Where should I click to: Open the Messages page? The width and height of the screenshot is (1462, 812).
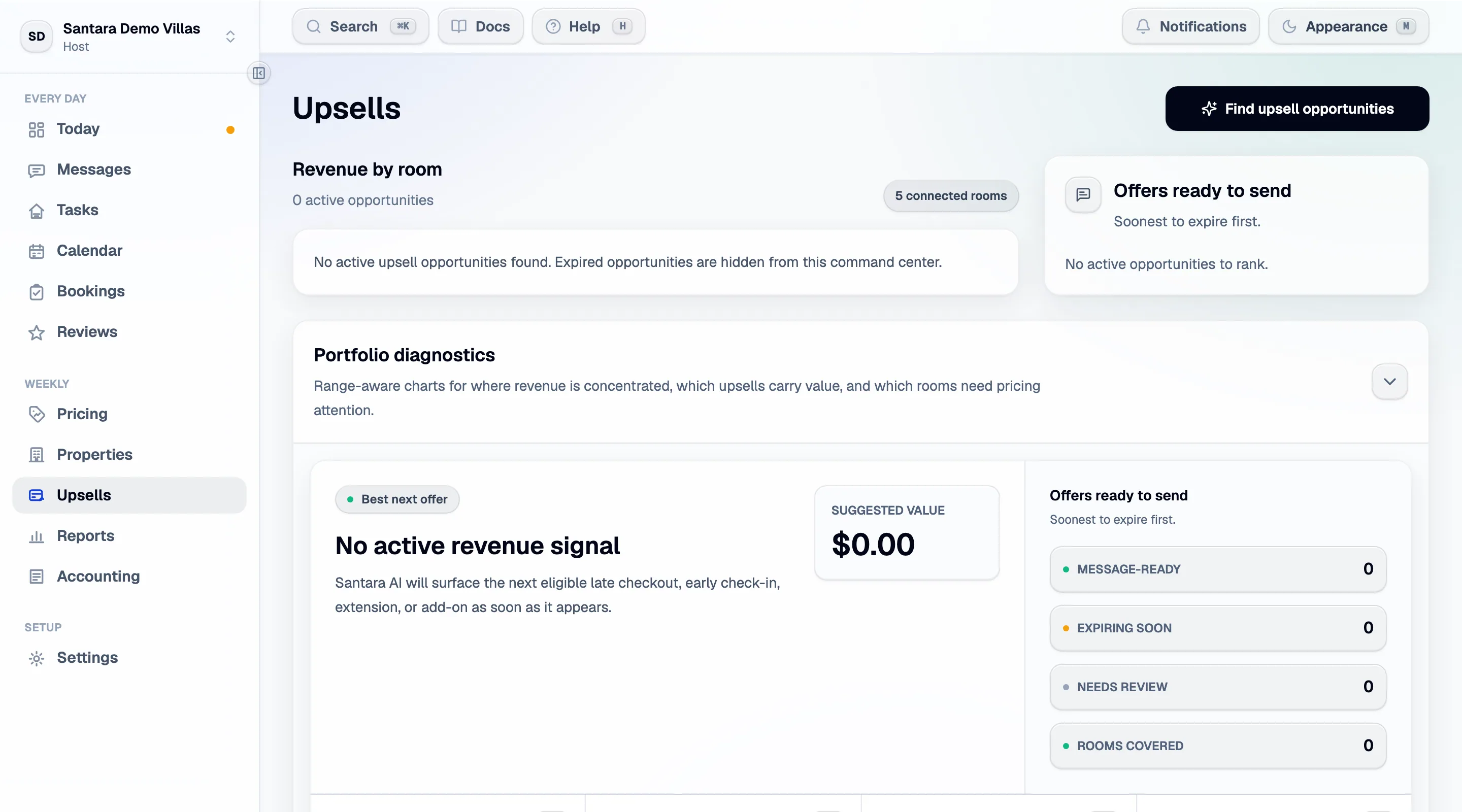[129, 170]
